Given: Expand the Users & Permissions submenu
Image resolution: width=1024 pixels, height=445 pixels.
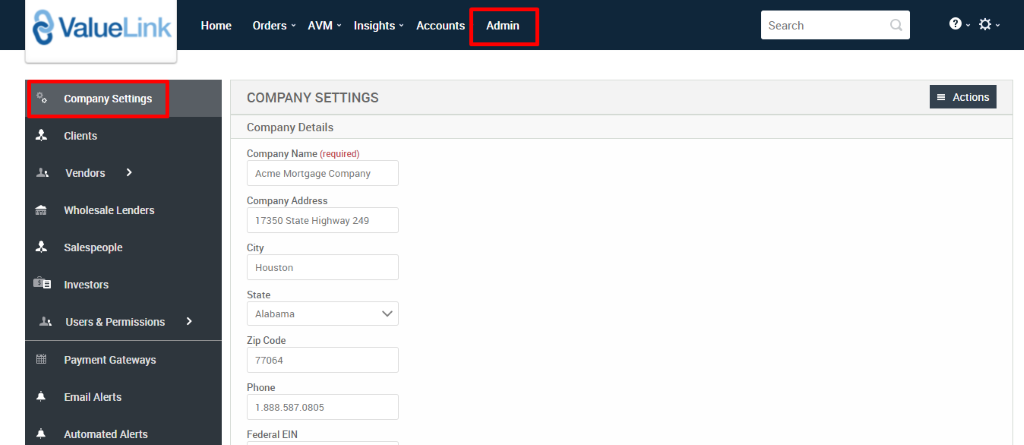Looking at the screenshot, I should 188,322.
